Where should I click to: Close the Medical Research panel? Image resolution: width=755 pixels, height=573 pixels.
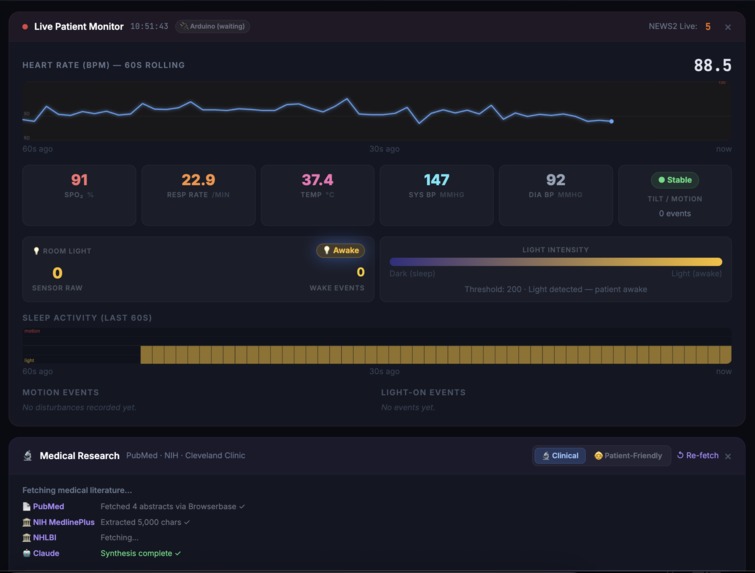[x=728, y=456]
